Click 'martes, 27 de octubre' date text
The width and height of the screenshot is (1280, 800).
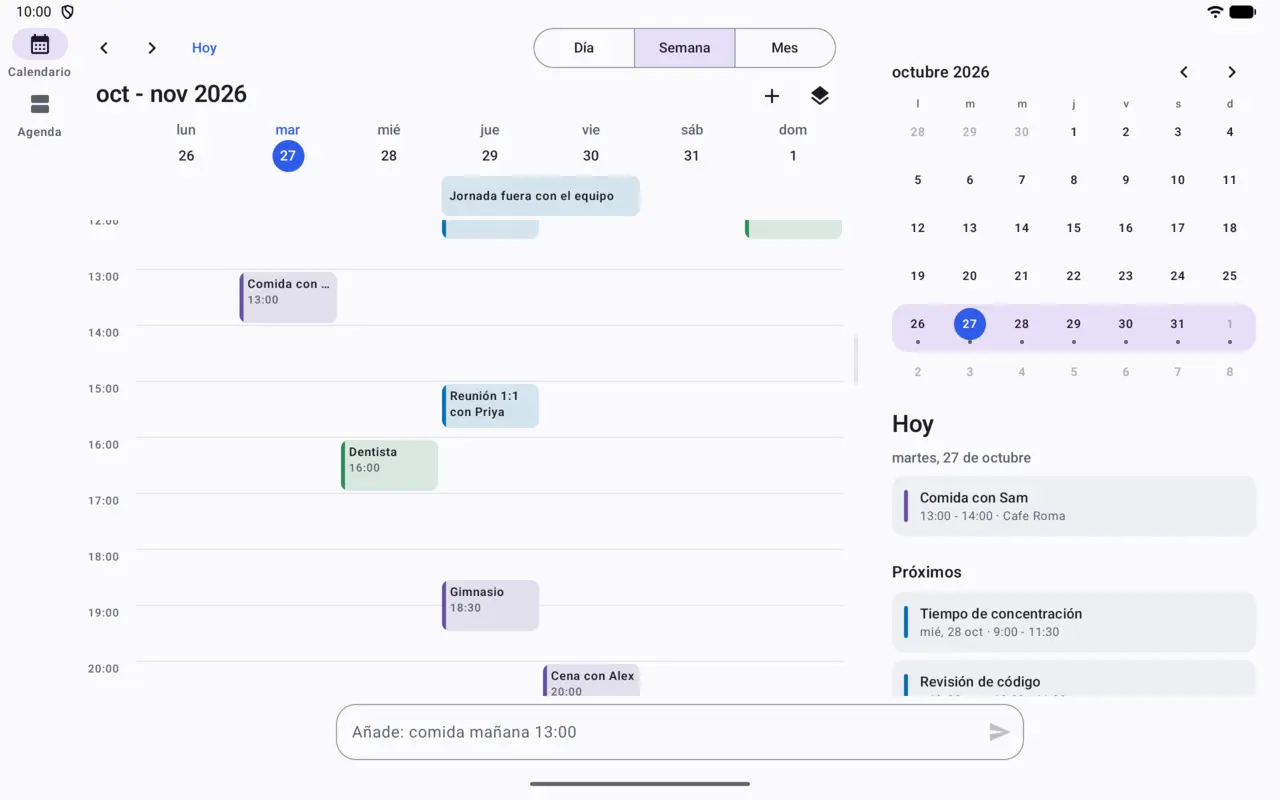(x=961, y=458)
